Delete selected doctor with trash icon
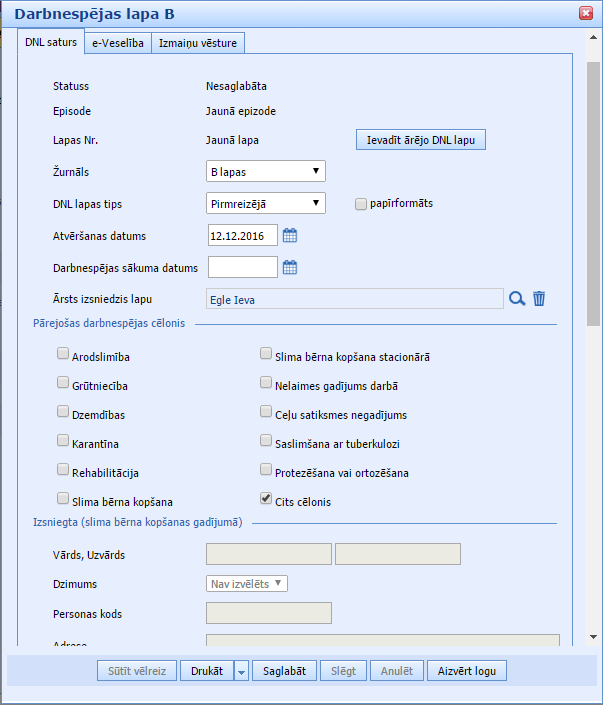The width and height of the screenshot is (603, 705). pyautogui.click(x=539, y=298)
